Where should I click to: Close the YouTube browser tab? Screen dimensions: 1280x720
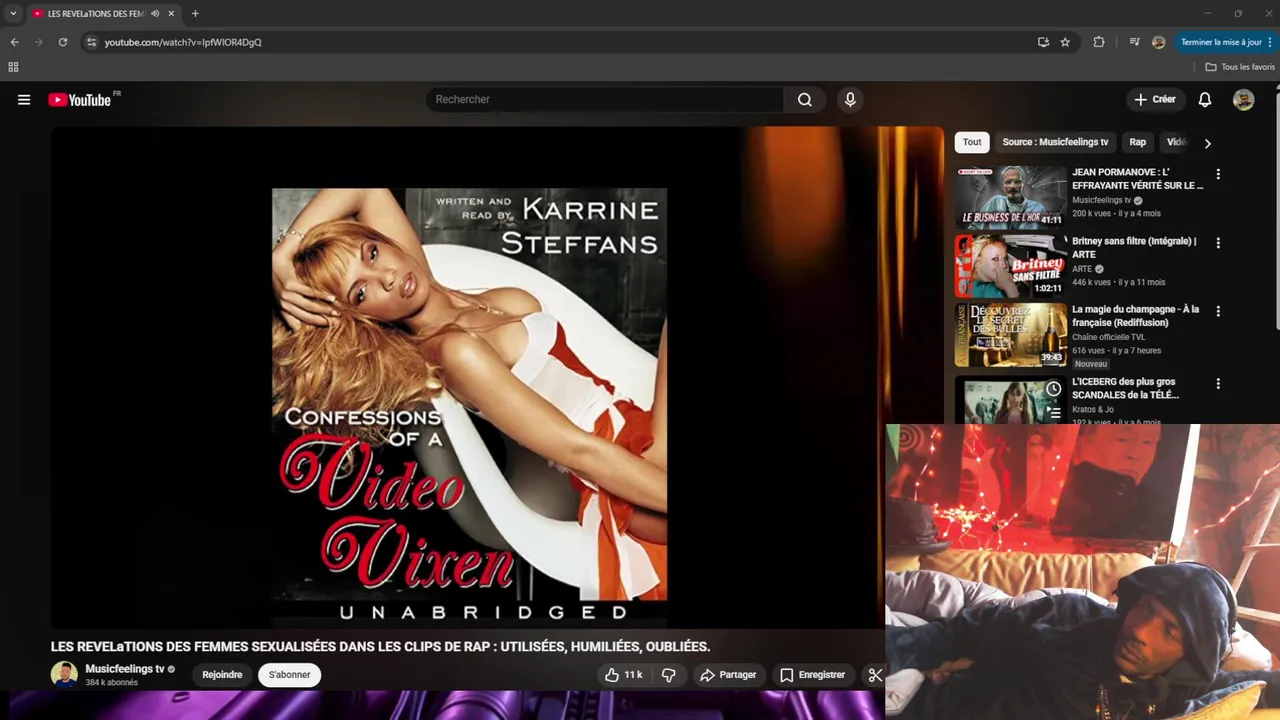[171, 14]
